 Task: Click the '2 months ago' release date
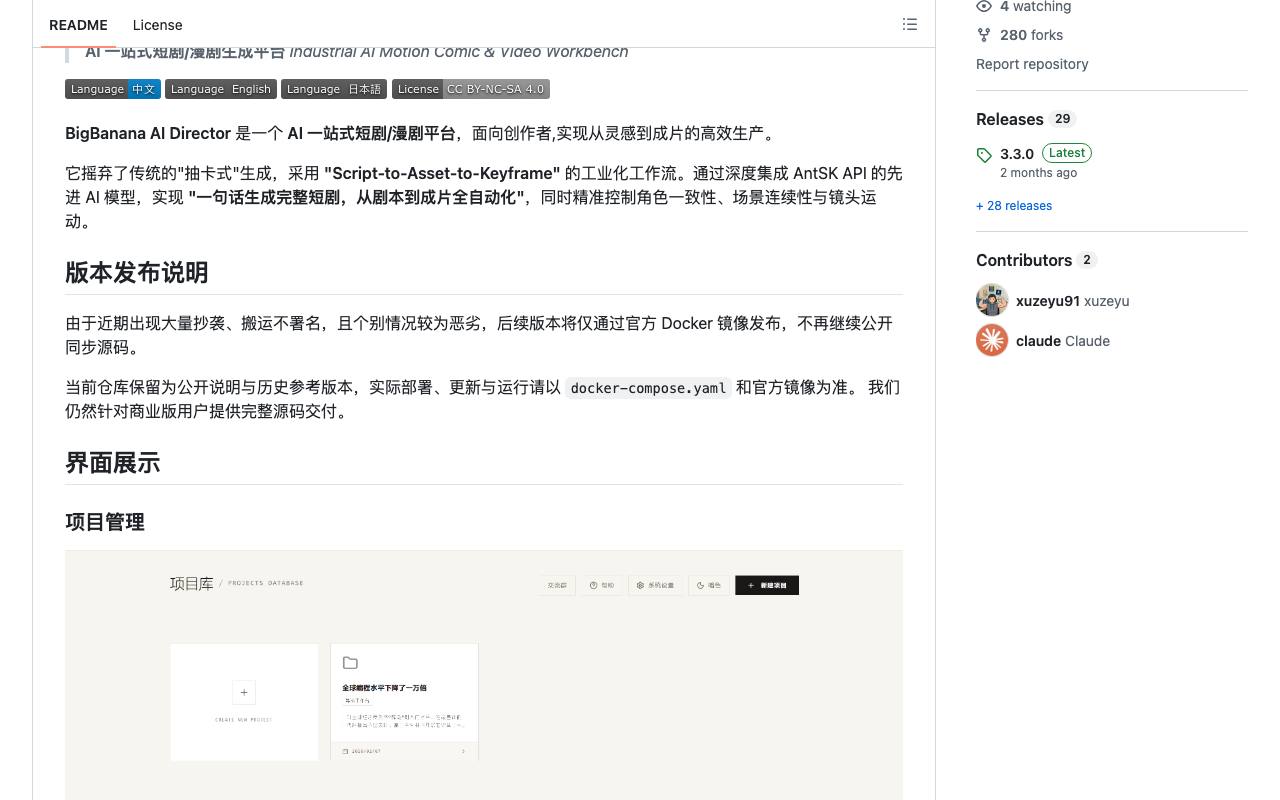point(1038,173)
